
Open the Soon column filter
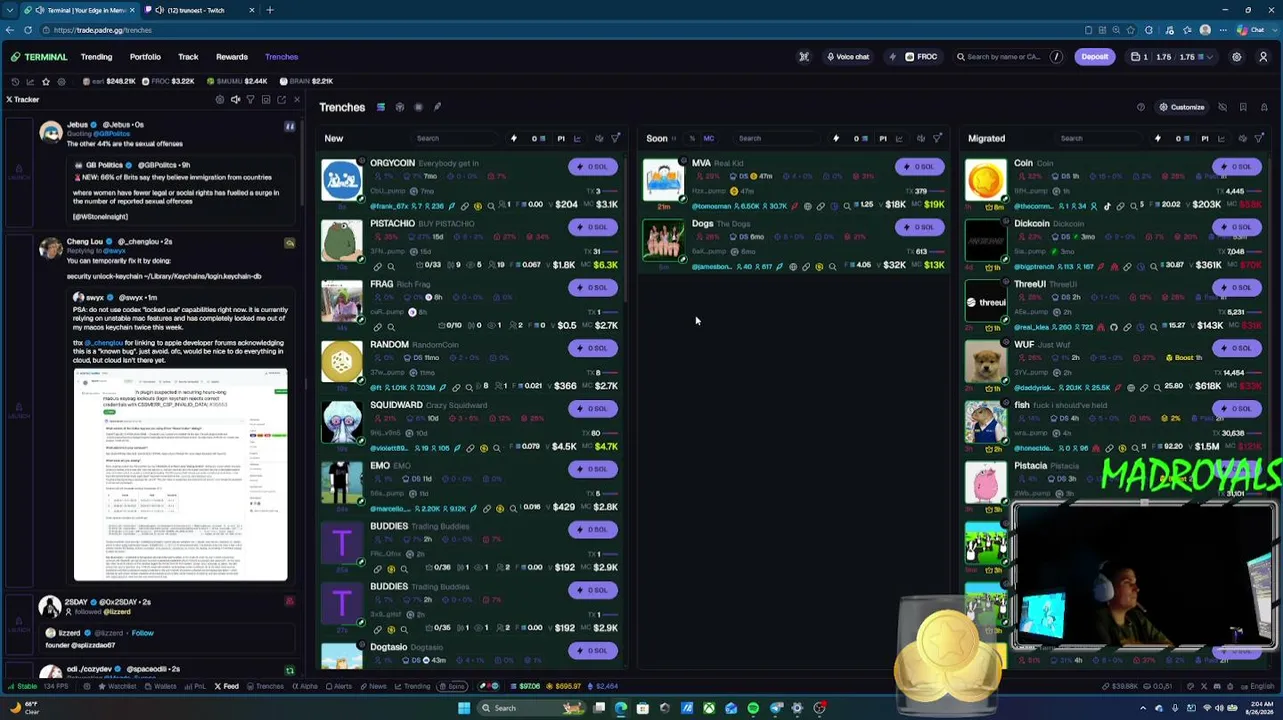point(938,139)
